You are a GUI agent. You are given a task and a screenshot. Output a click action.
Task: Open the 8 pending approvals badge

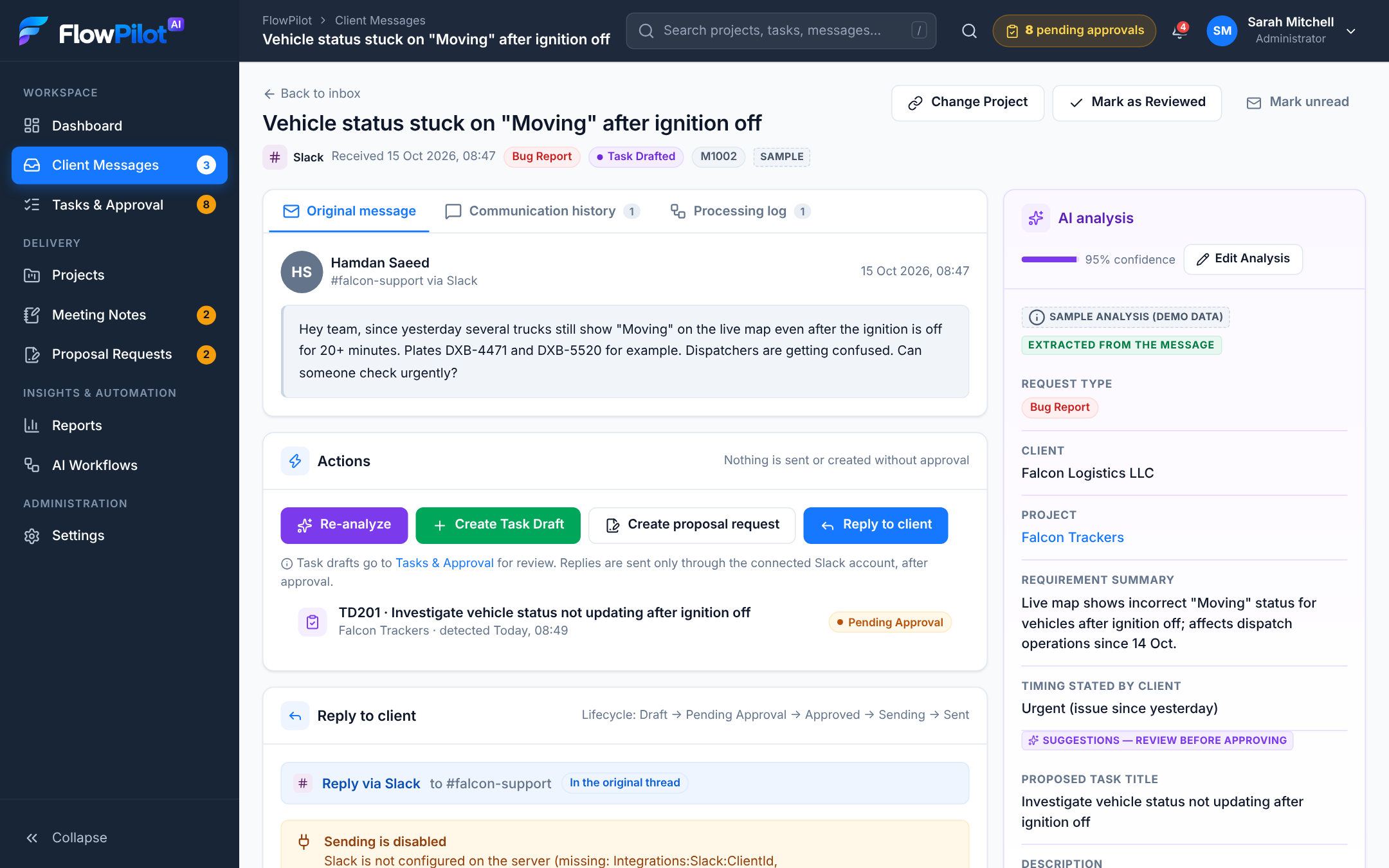pos(1074,31)
